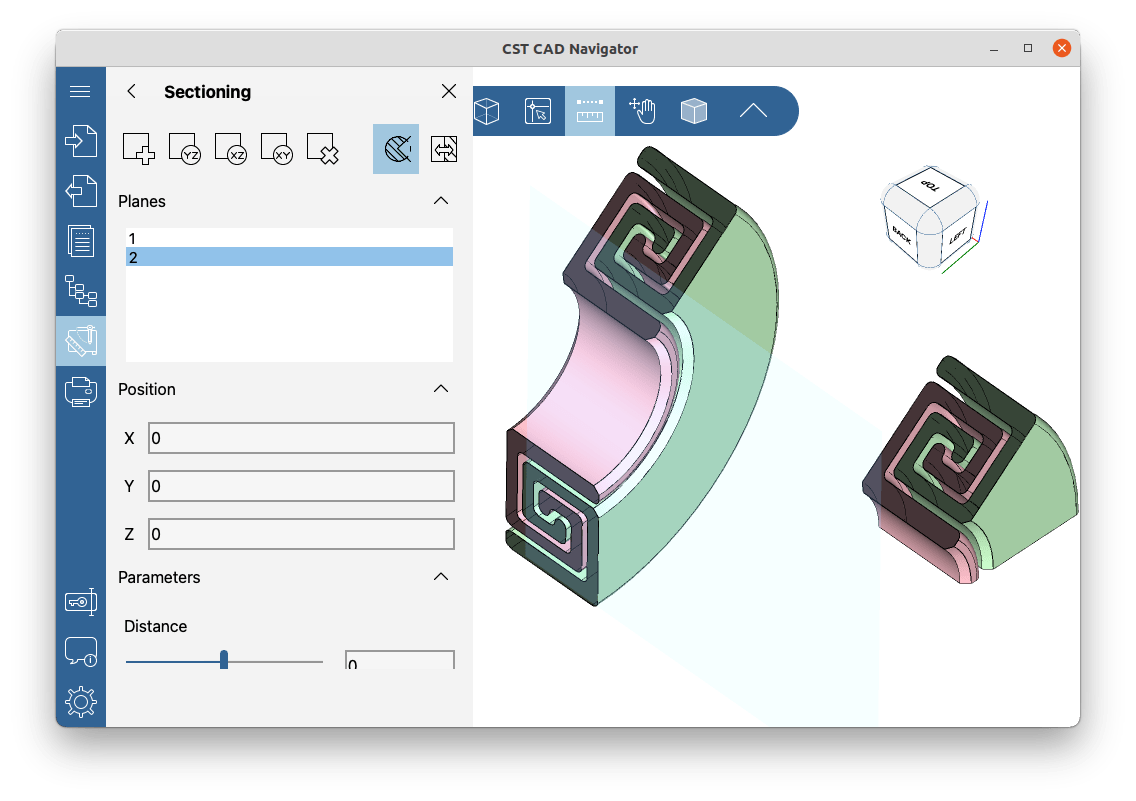This screenshot has height=801, width=1136.
Task: Collapse the Parameters section
Action: (441, 577)
